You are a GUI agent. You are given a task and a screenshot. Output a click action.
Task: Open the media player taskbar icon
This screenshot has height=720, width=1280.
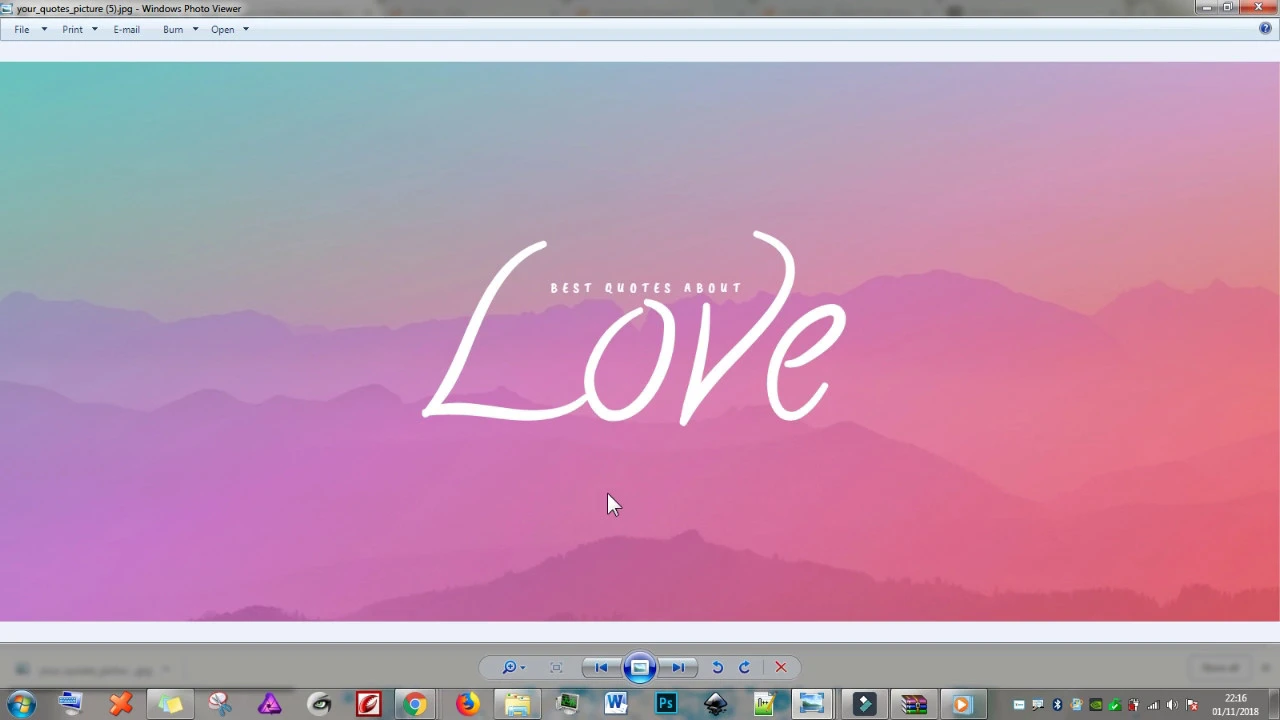coord(962,705)
